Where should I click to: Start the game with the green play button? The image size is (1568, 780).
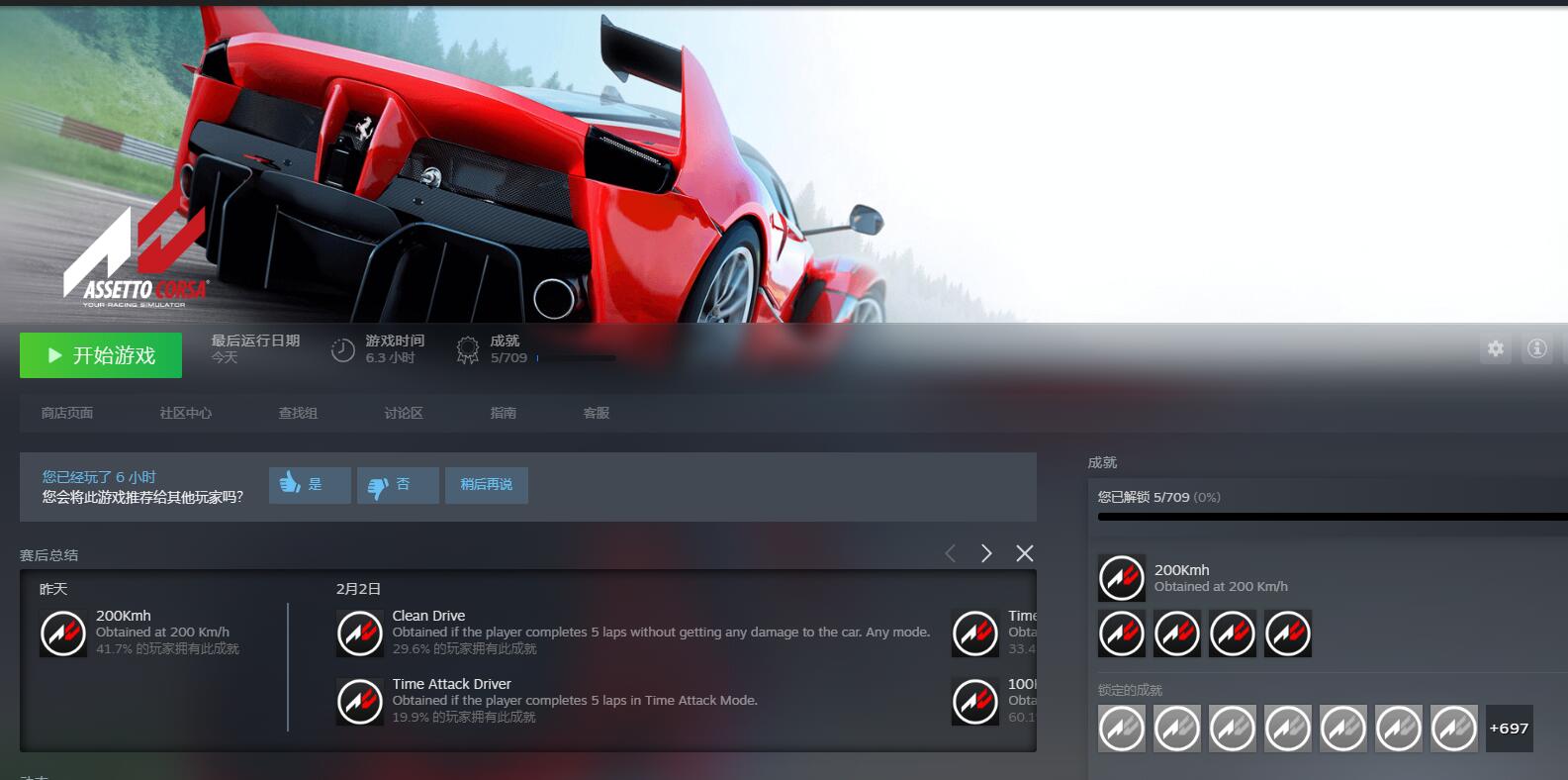click(101, 355)
